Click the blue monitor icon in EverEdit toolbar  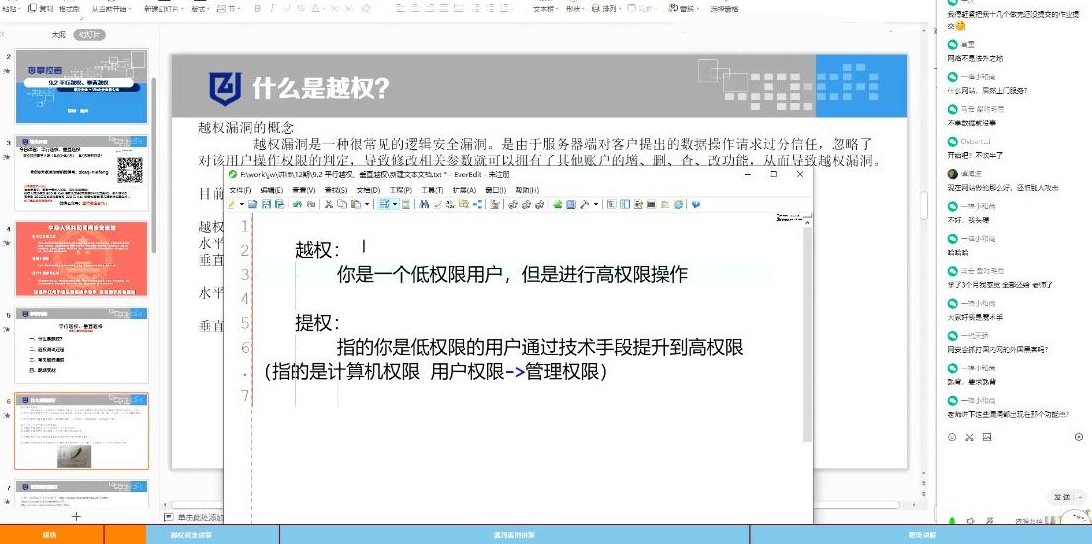tap(570, 204)
